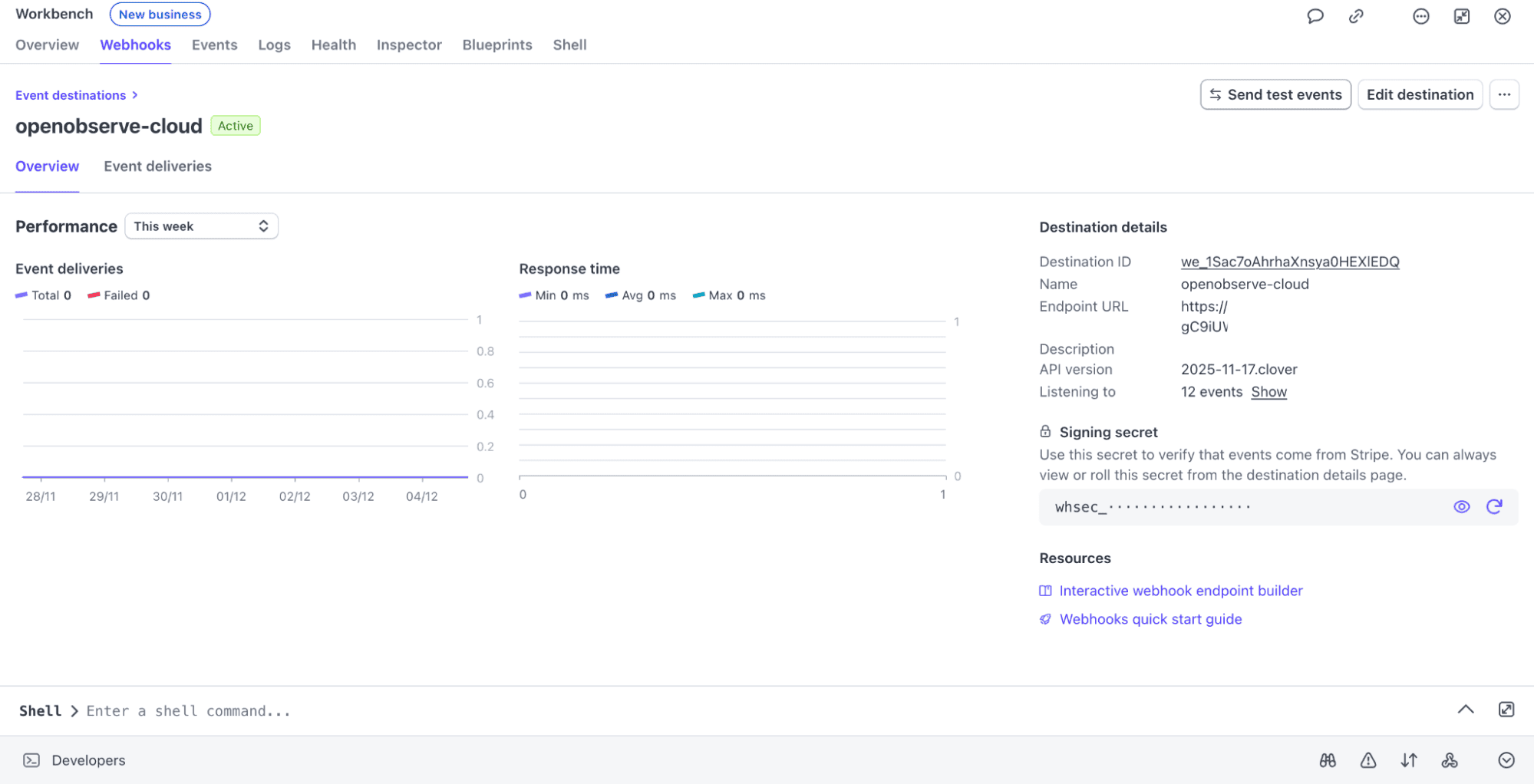Open the binoculars Inspector icon in Developers bar
1534x784 pixels.
click(1328, 760)
